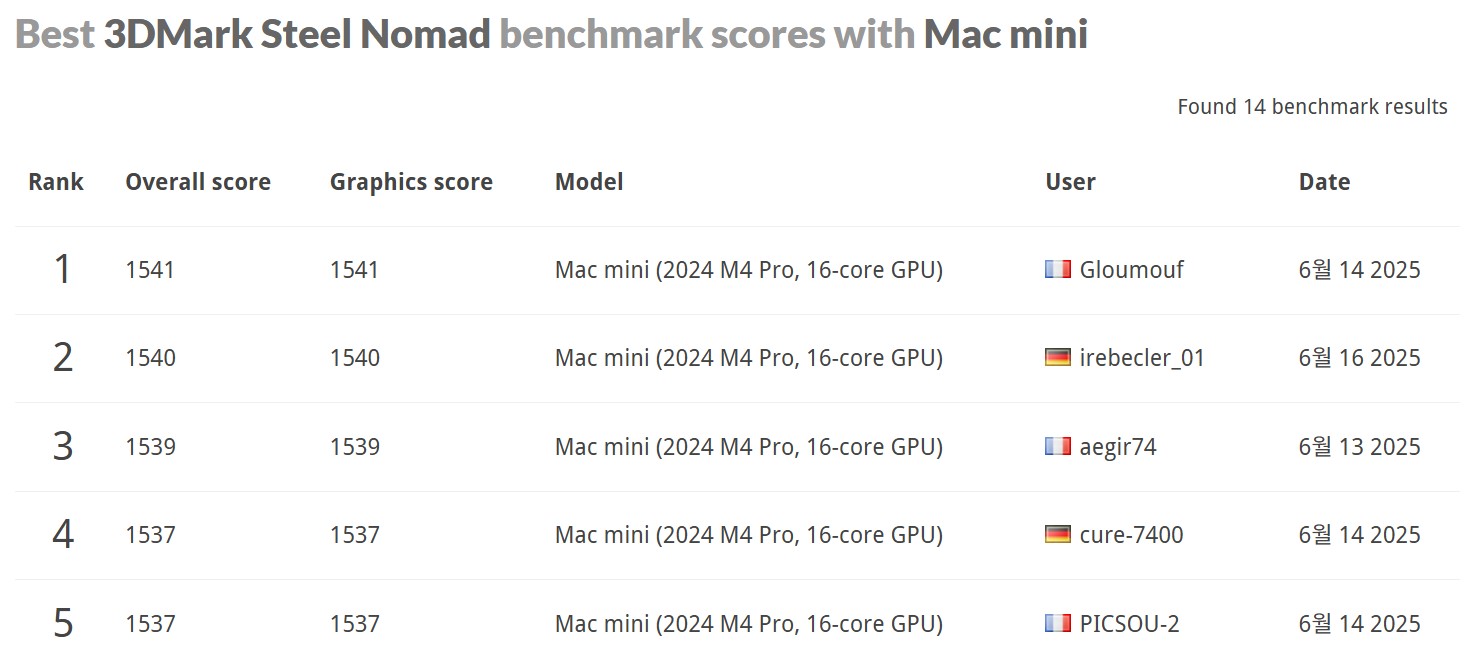Viewport: 1465px width, 670px height.
Task: Click the German flag next to irebecler_01
Action: coord(1058,357)
